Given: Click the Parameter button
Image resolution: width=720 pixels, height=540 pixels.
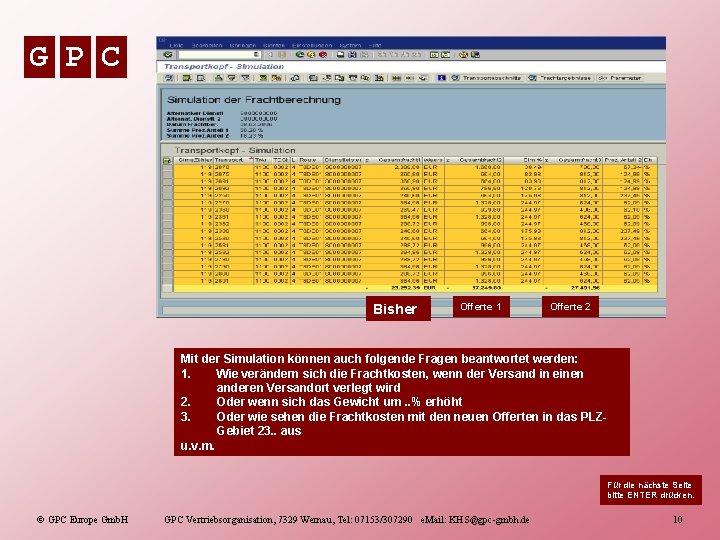Looking at the screenshot, I should [620, 78].
